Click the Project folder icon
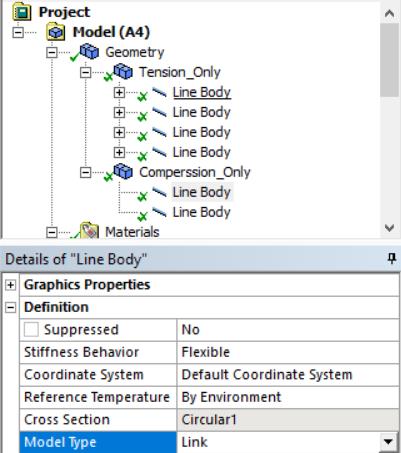 point(22,12)
